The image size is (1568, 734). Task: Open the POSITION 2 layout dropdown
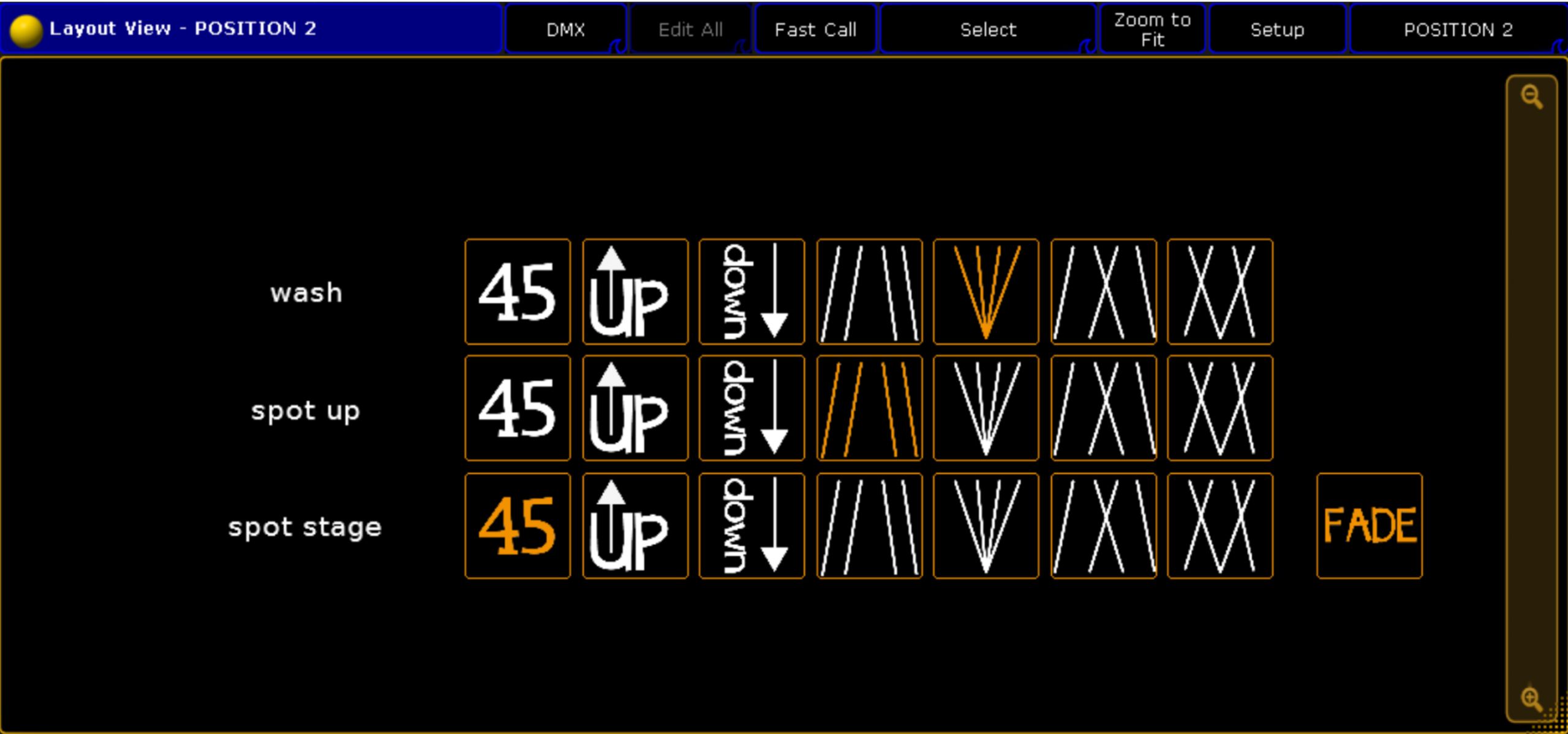tap(1458, 29)
